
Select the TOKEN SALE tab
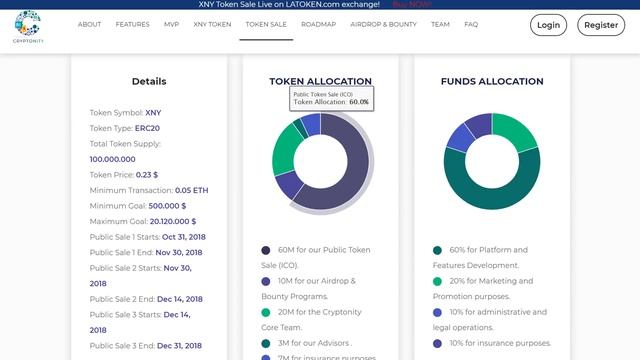[x=266, y=24]
